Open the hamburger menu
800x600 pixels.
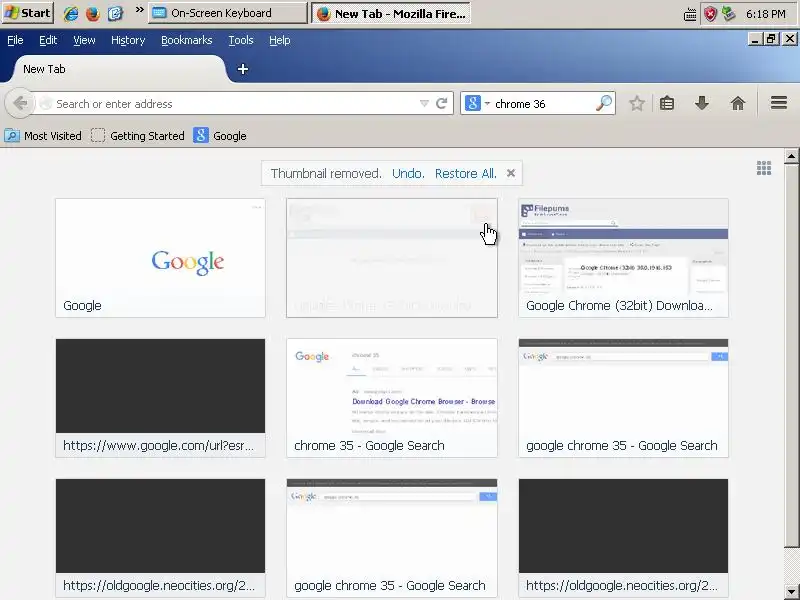[779, 103]
